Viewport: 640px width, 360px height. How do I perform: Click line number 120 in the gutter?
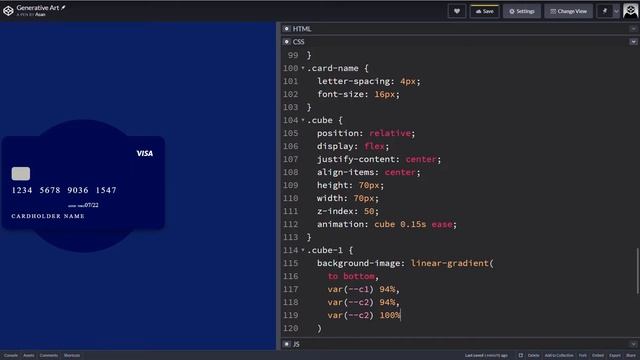tap(290, 328)
